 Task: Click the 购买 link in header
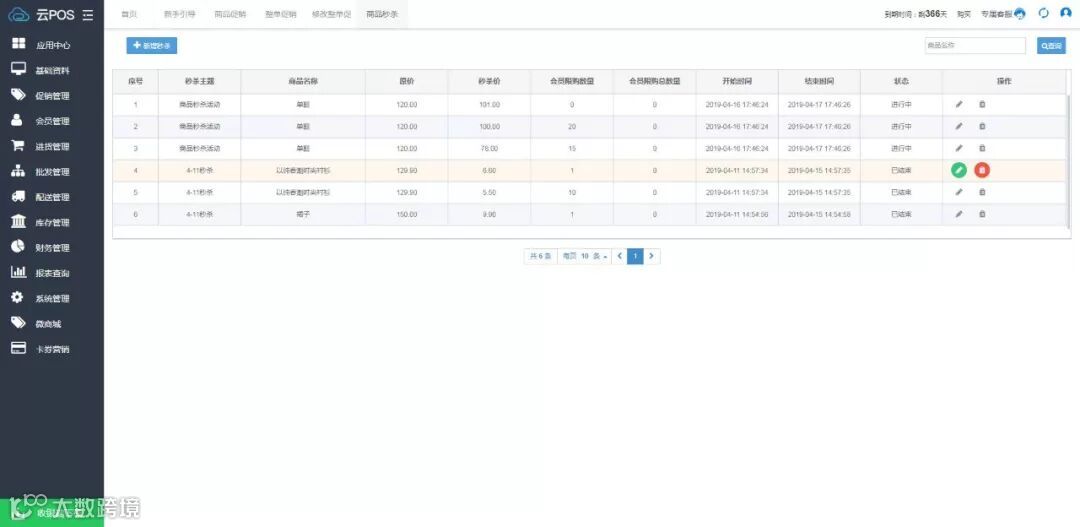964,14
